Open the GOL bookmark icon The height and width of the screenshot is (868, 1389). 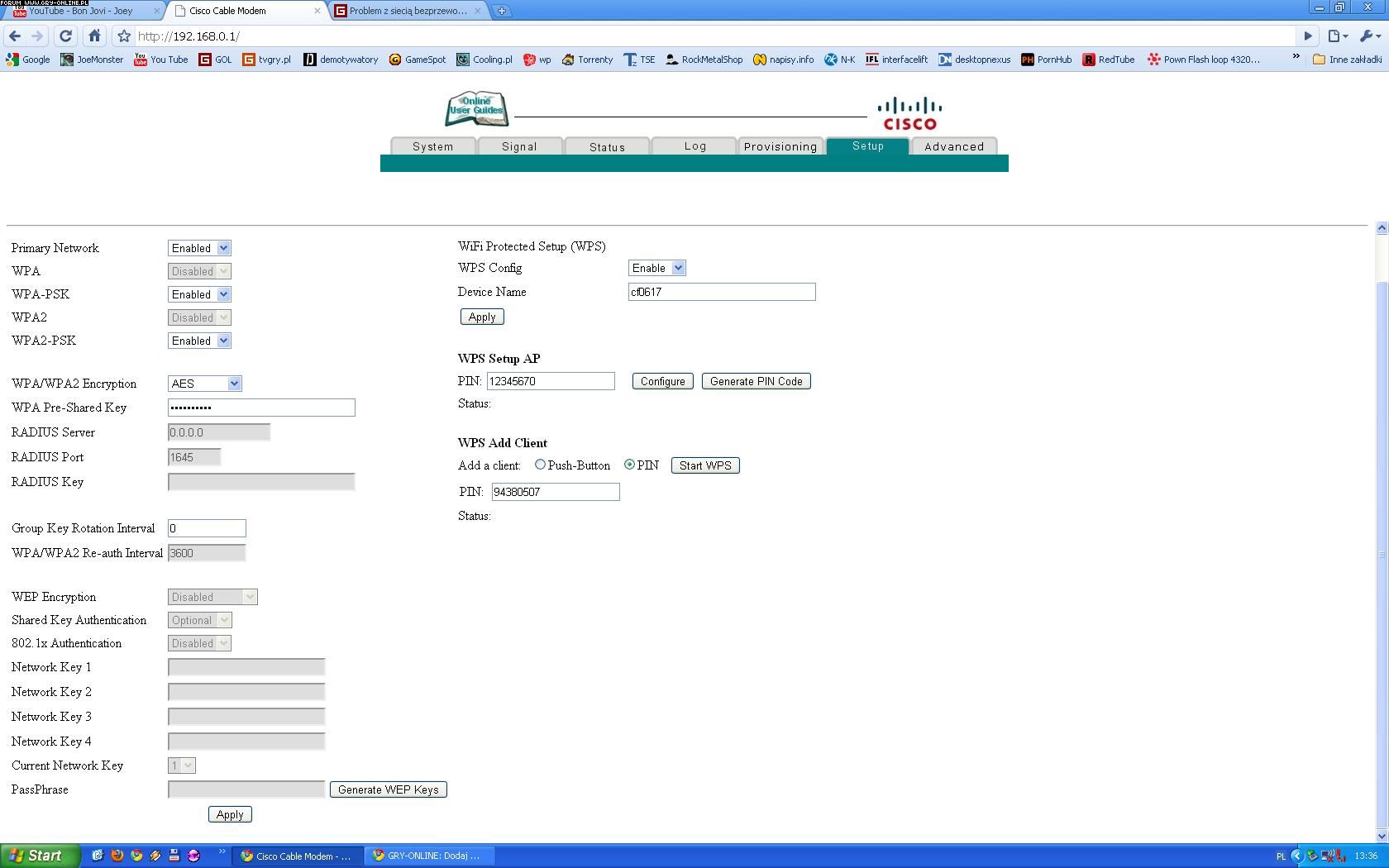click(205, 60)
